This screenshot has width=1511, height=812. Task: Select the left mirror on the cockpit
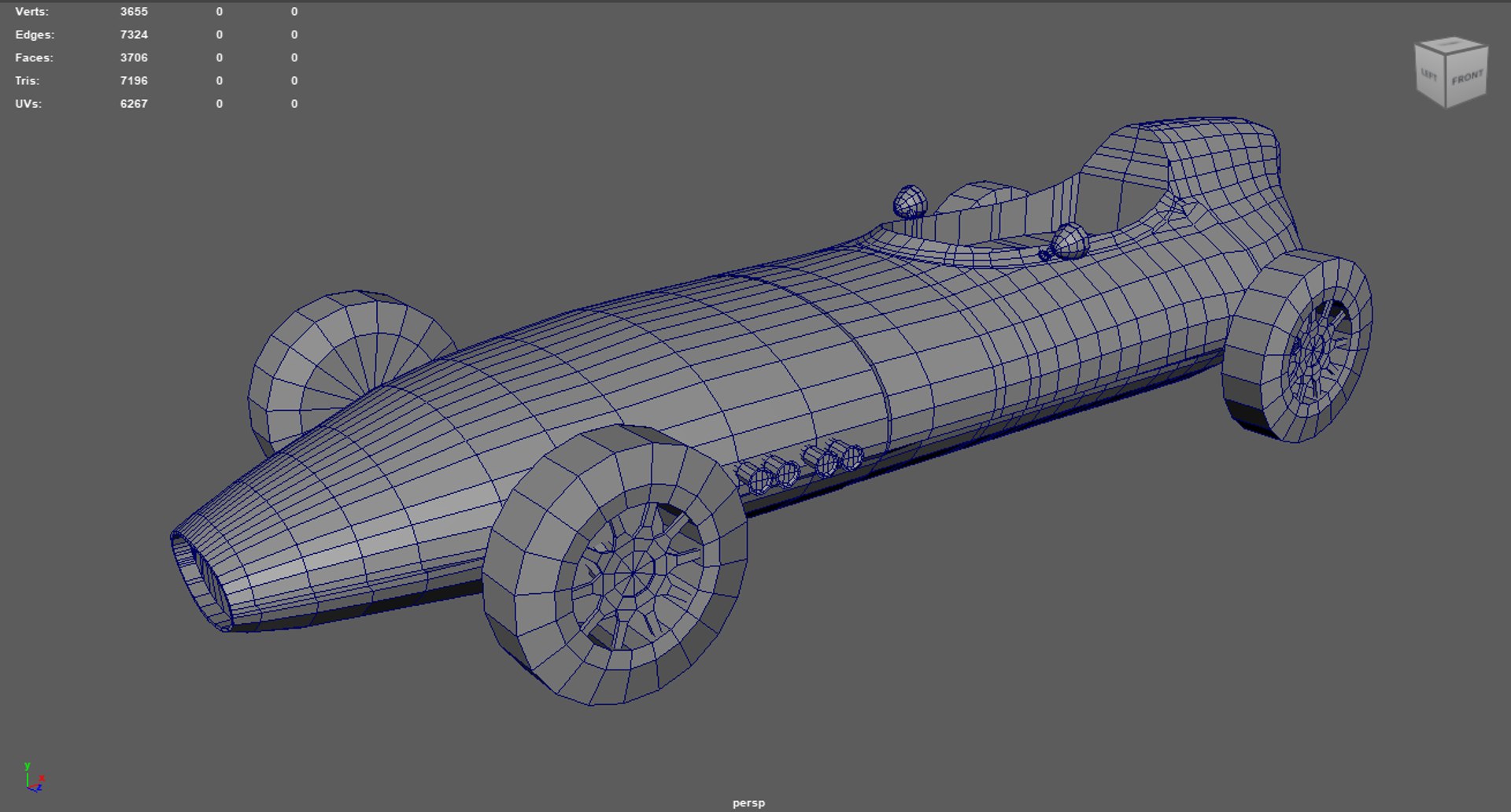point(910,201)
